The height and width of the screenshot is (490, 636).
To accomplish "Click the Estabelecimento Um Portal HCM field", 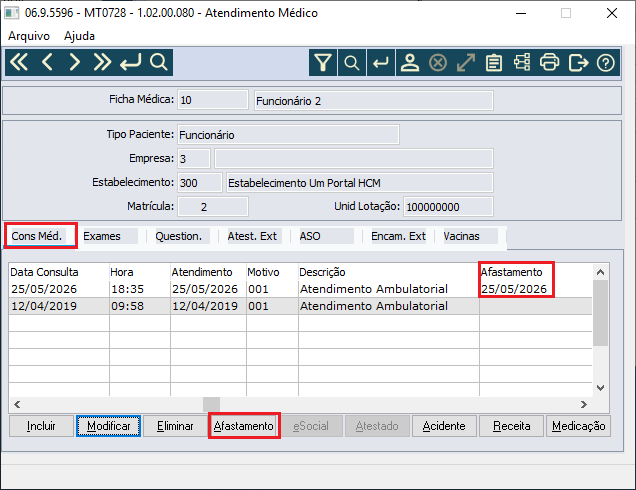I will [x=359, y=183].
